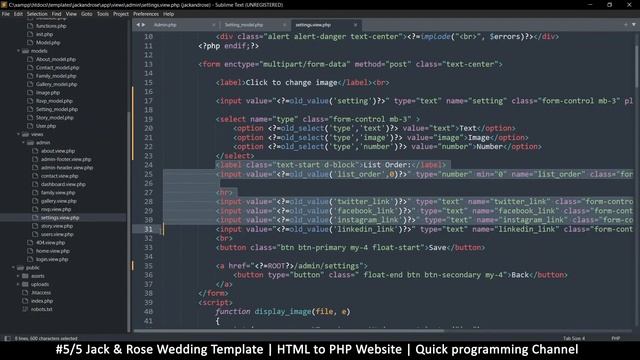The image size is (640, 360).
Task: Open the Find menu
Action: (56, 14)
